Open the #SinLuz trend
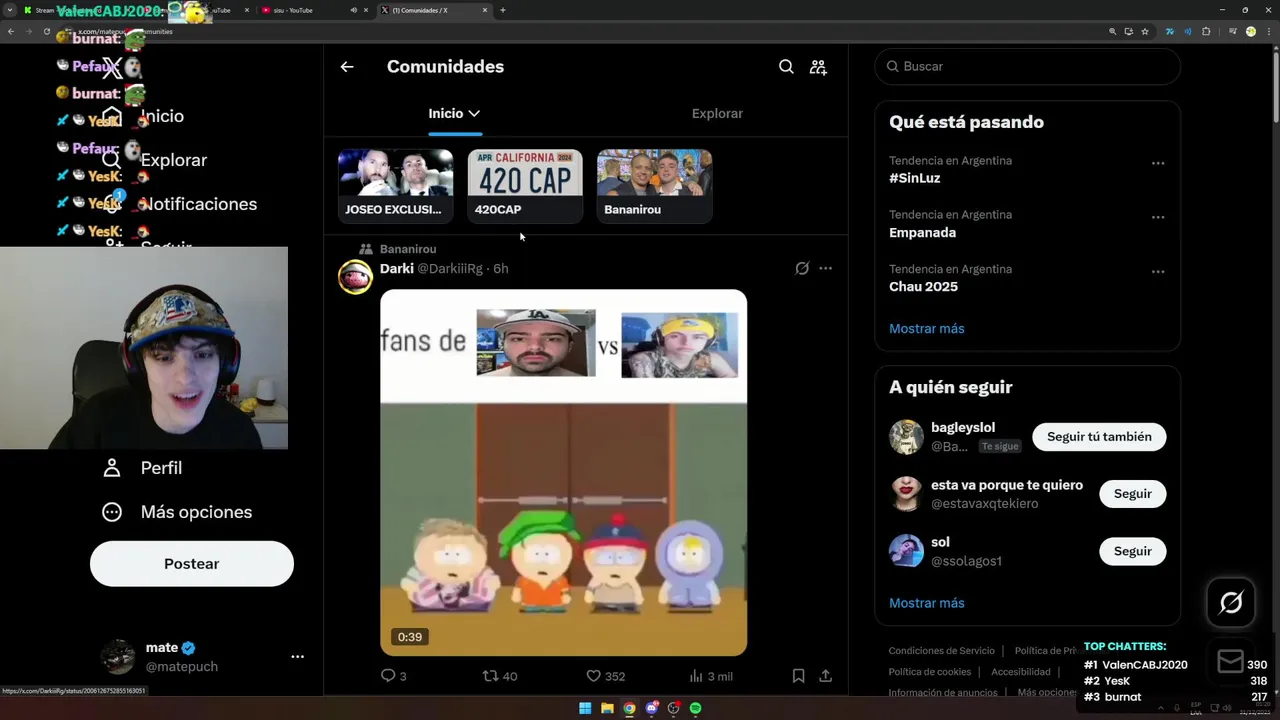The height and width of the screenshot is (720, 1280). (x=915, y=179)
